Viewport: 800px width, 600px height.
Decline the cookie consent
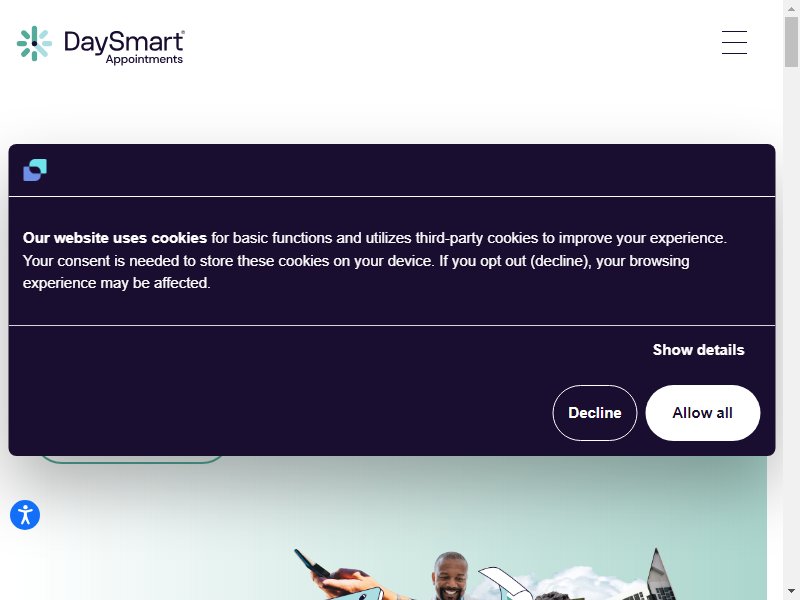[x=595, y=413]
